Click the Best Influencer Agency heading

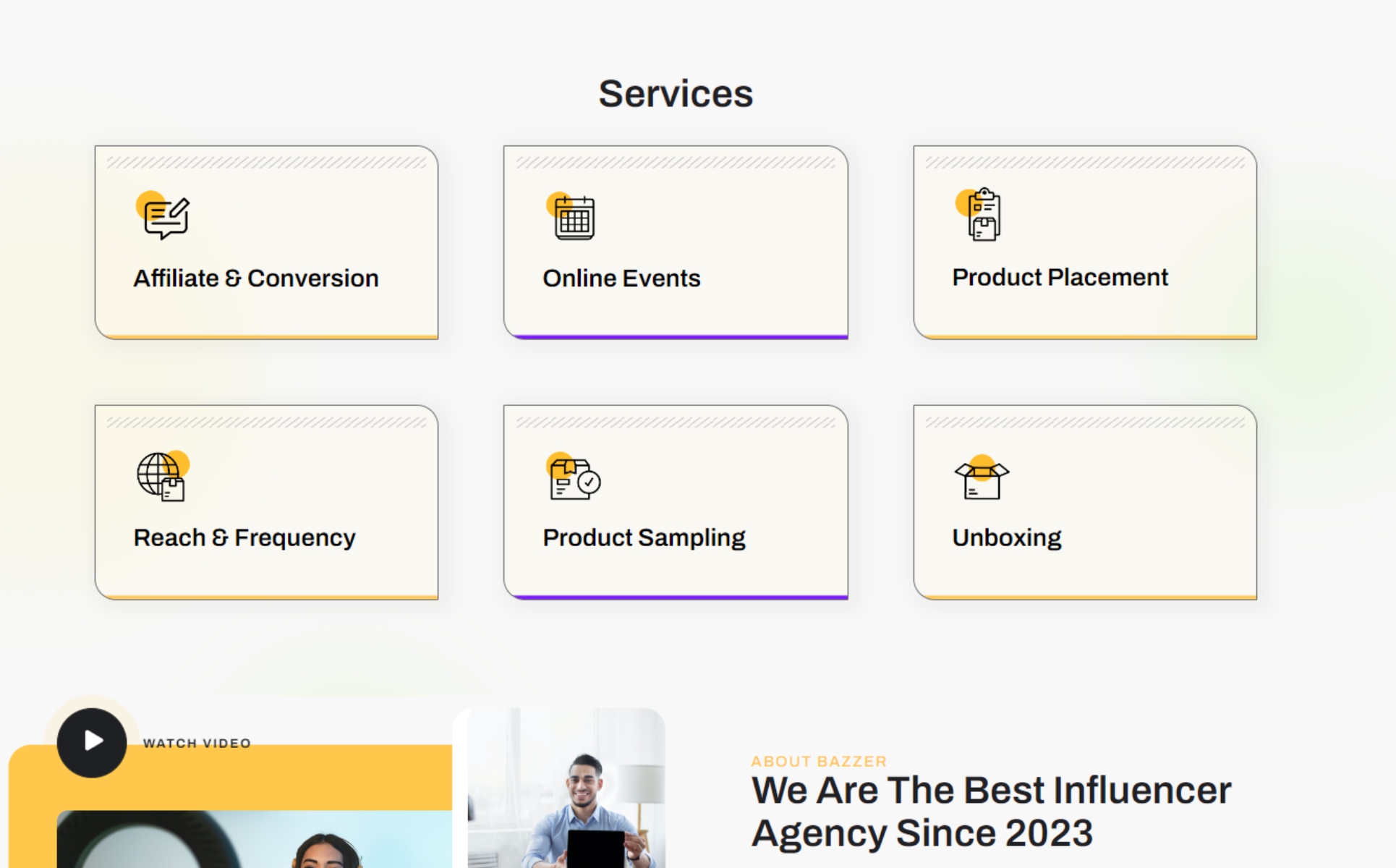[991, 812]
